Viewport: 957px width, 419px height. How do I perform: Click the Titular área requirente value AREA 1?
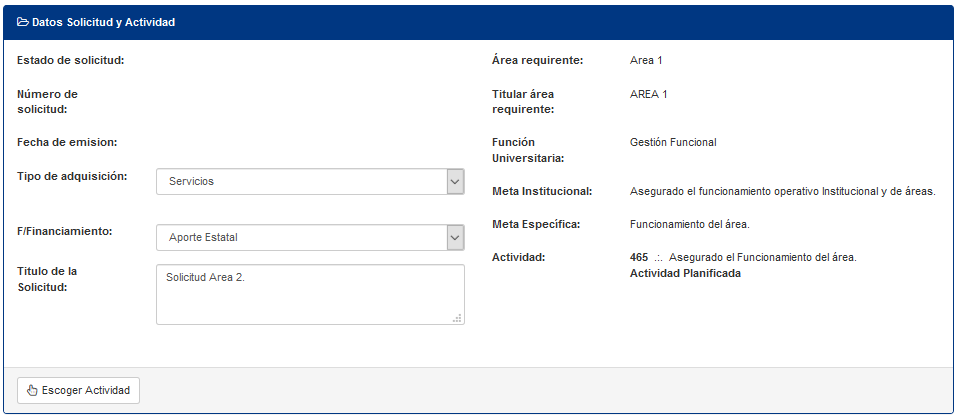[x=648, y=94]
